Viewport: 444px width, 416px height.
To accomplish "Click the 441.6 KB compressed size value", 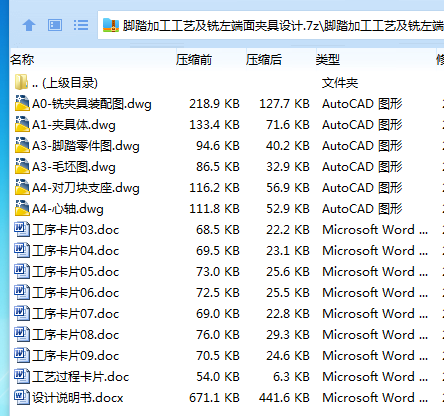I will (x=284, y=398).
